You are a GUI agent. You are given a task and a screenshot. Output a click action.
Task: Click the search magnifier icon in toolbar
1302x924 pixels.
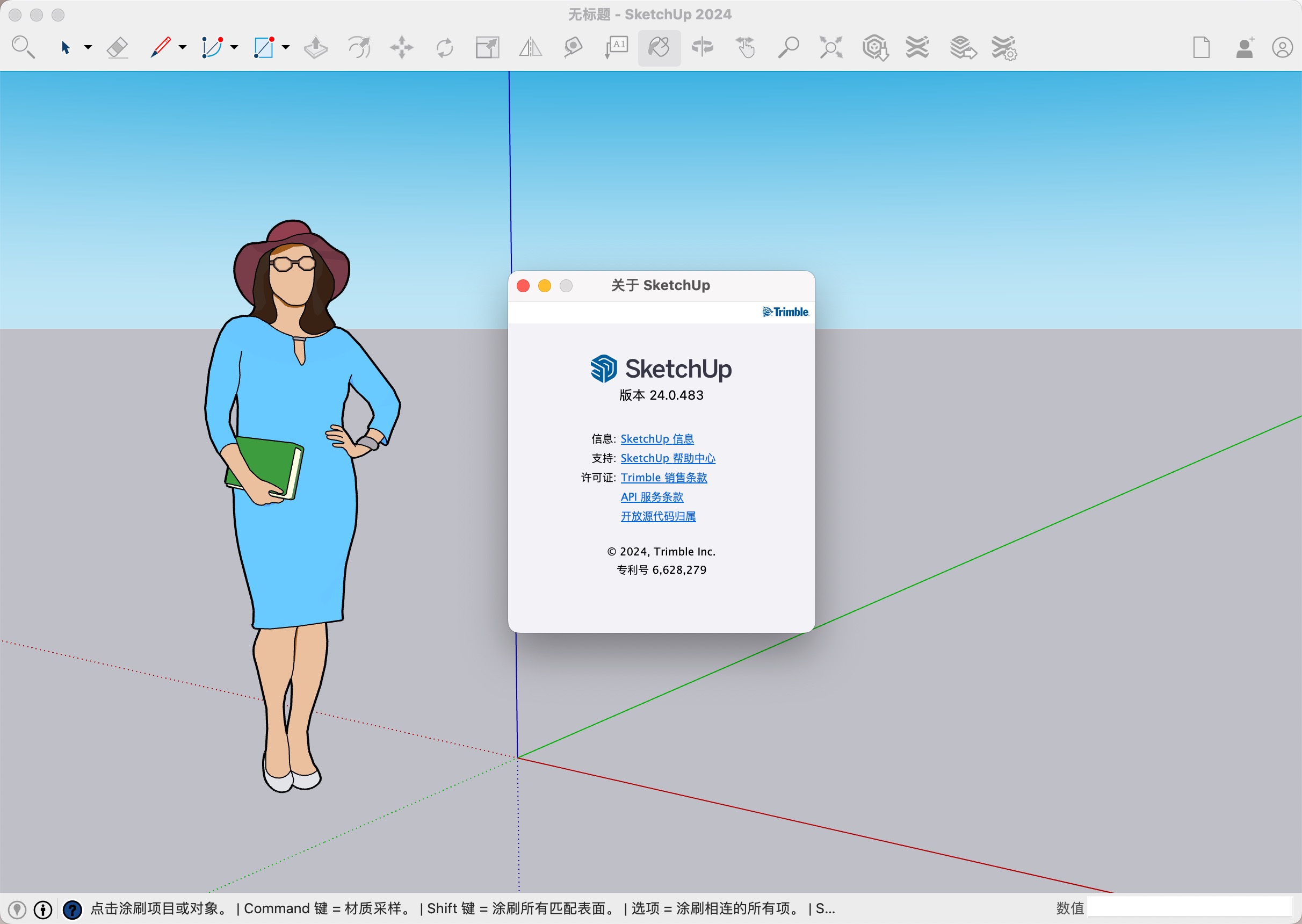[x=23, y=47]
